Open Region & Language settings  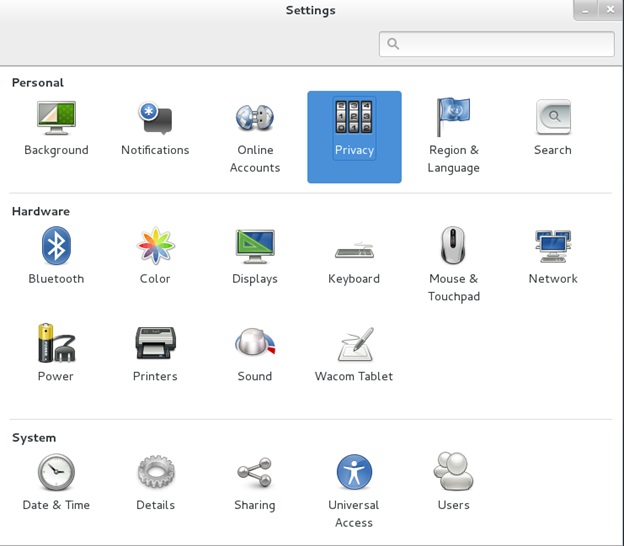453,119
